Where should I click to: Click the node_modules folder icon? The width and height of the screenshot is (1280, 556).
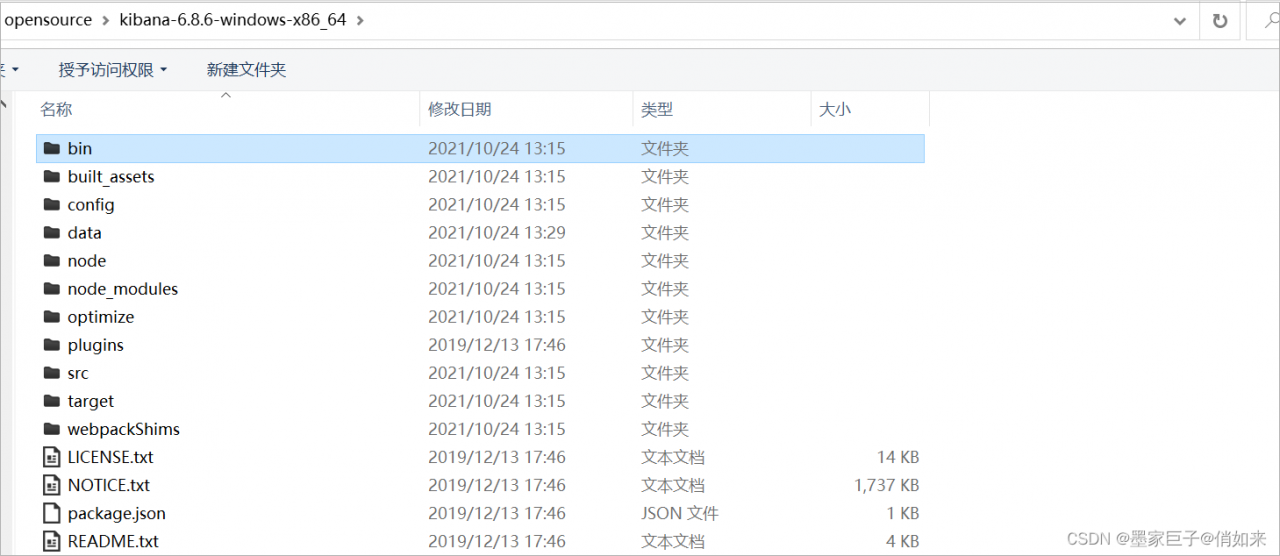point(52,288)
